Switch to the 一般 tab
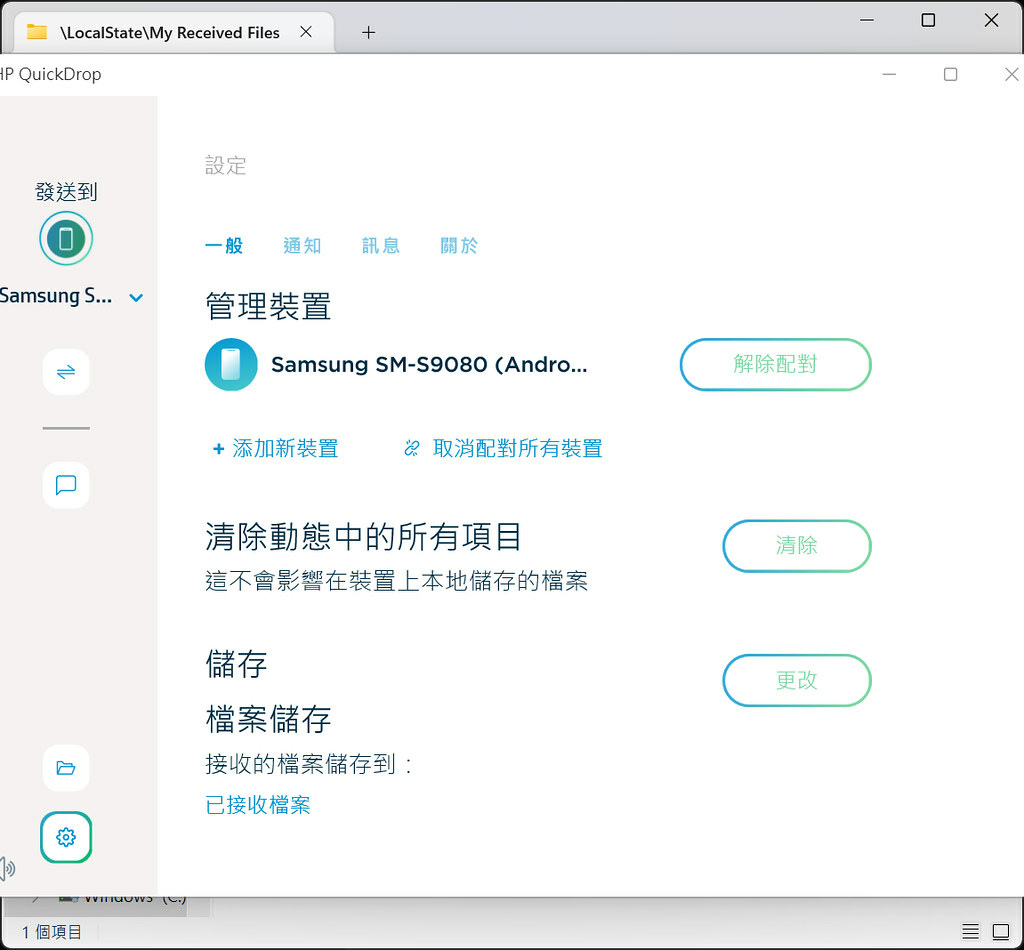This screenshot has height=950, width=1024. point(224,245)
